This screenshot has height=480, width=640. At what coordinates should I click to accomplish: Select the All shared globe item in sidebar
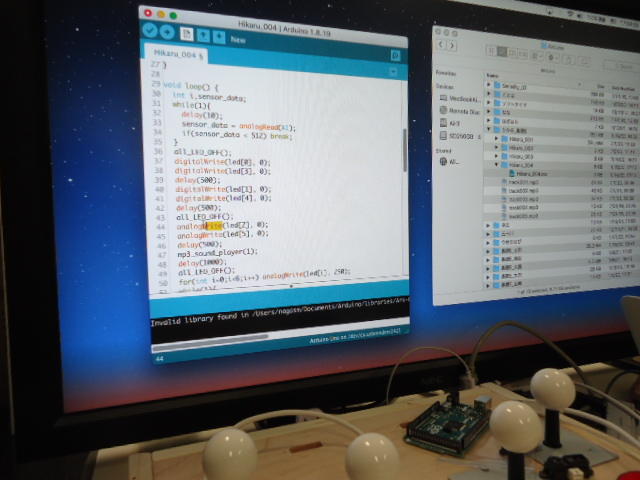[x=449, y=162]
